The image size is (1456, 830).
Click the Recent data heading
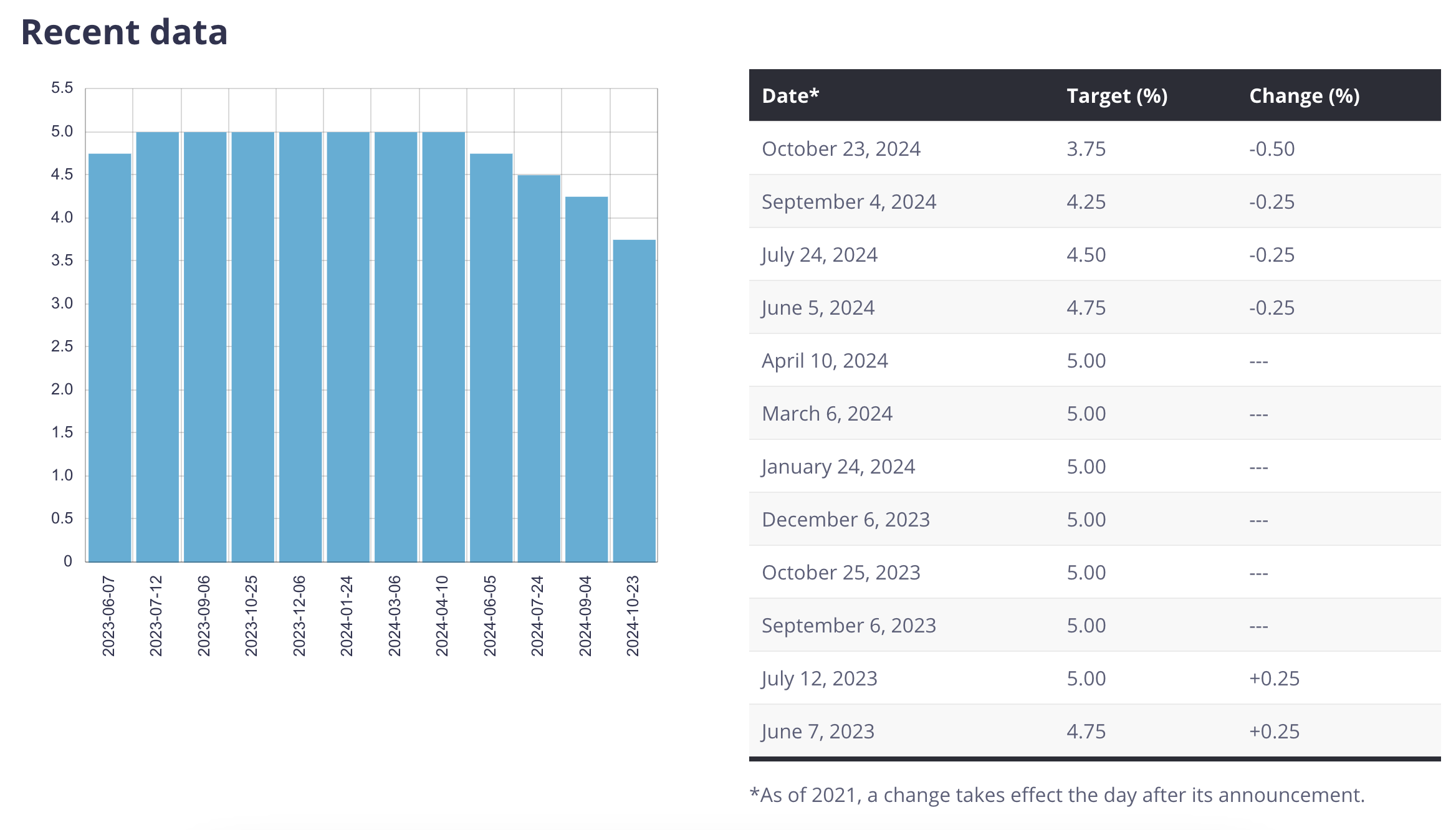click(x=125, y=32)
